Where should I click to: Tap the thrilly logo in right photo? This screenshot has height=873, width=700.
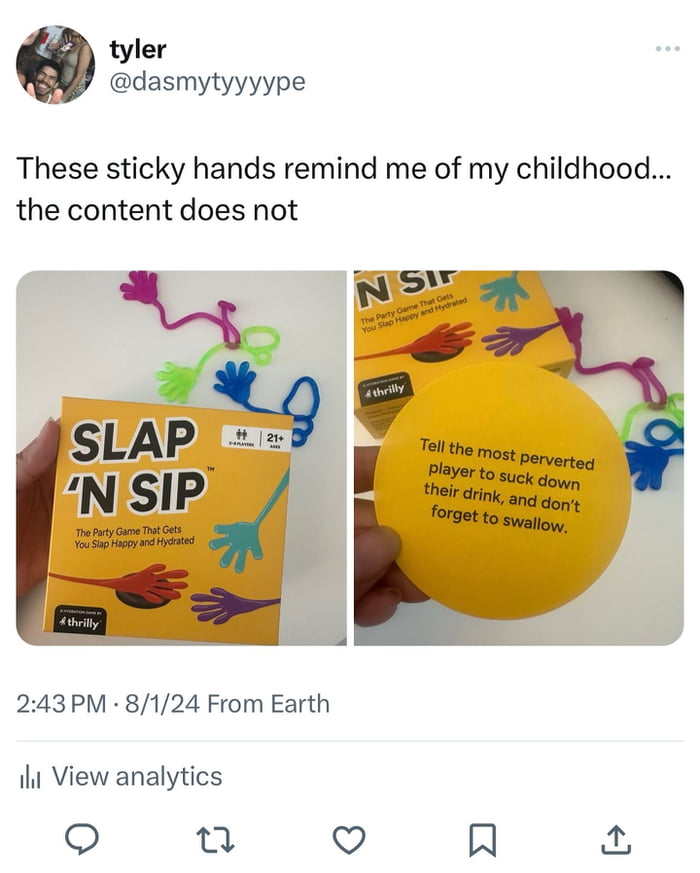click(x=385, y=388)
